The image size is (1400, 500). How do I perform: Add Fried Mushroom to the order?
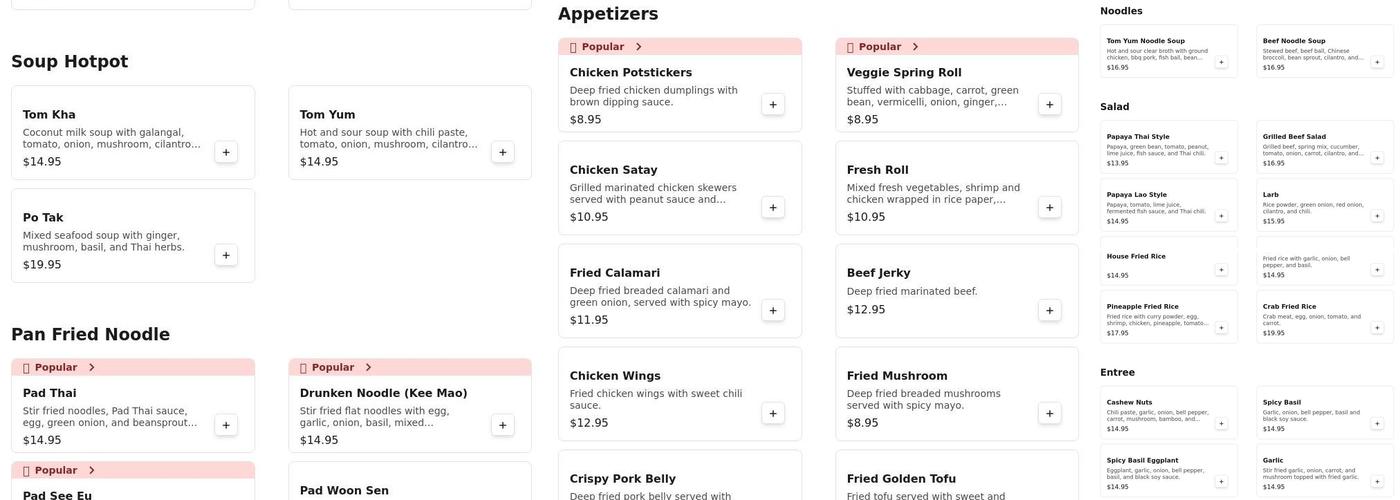pos(1049,413)
